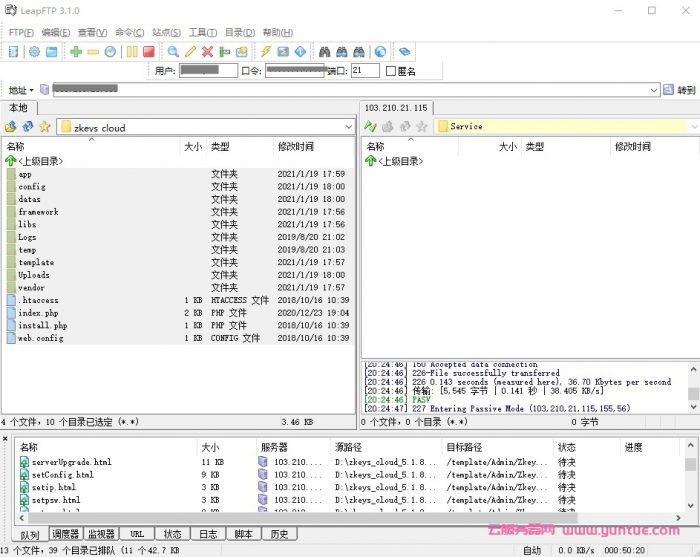Expand the remote path Service dropdown
Viewport: 700px width, 557px height.
pyautogui.click(x=693, y=127)
